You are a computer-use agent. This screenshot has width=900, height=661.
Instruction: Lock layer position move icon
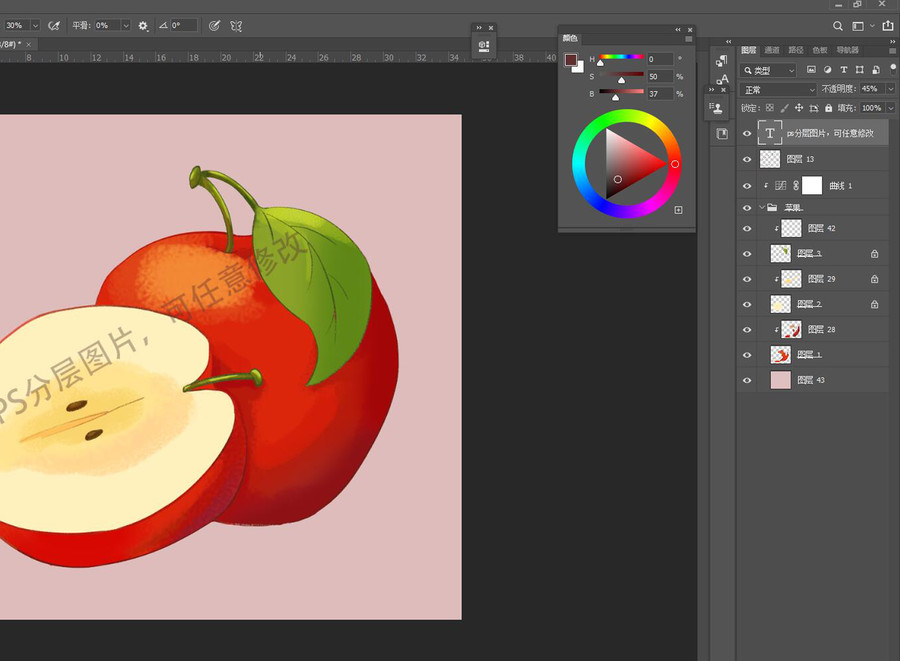click(799, 108)
